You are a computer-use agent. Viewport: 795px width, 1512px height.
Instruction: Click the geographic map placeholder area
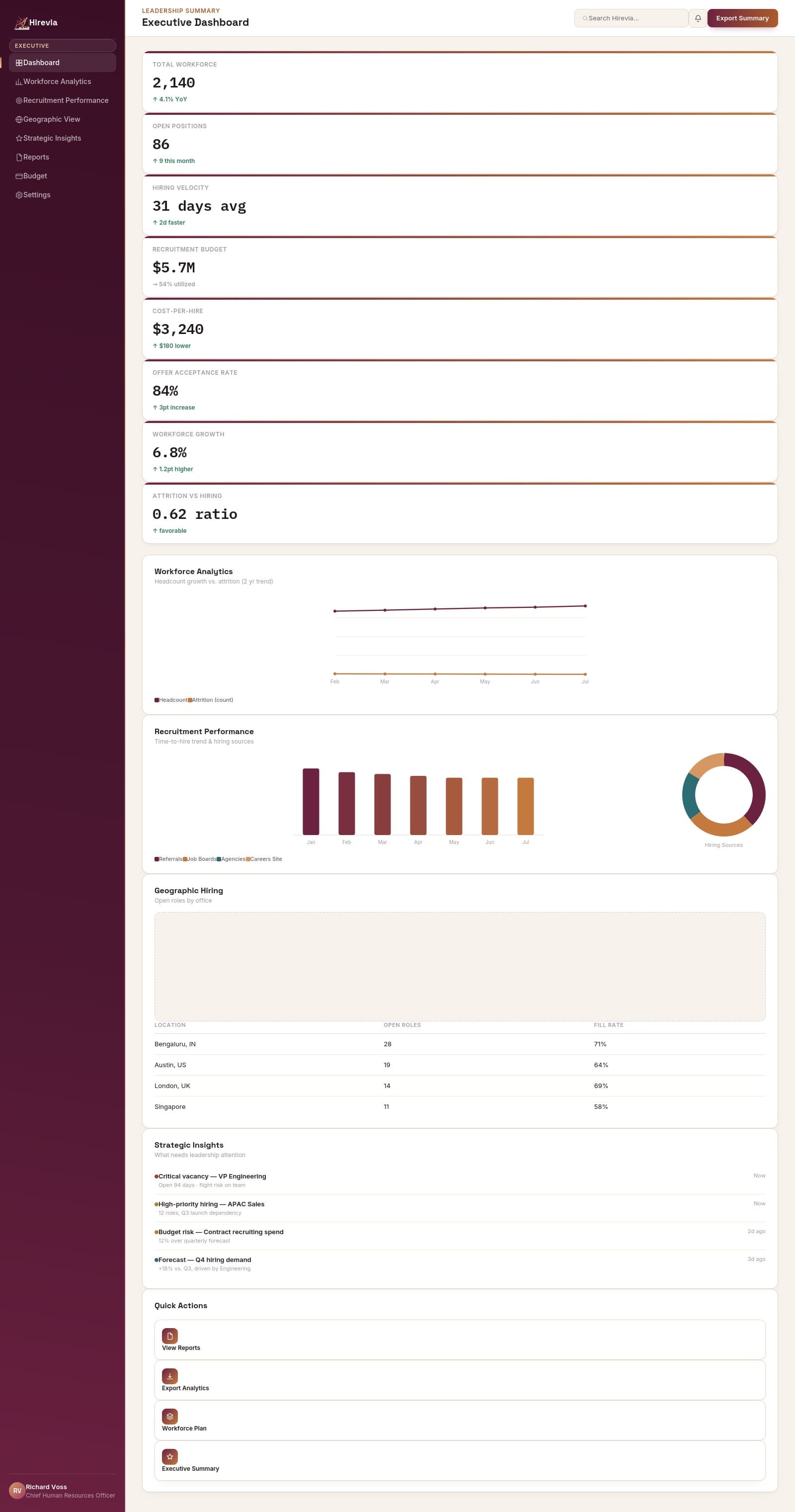[460, 966]
